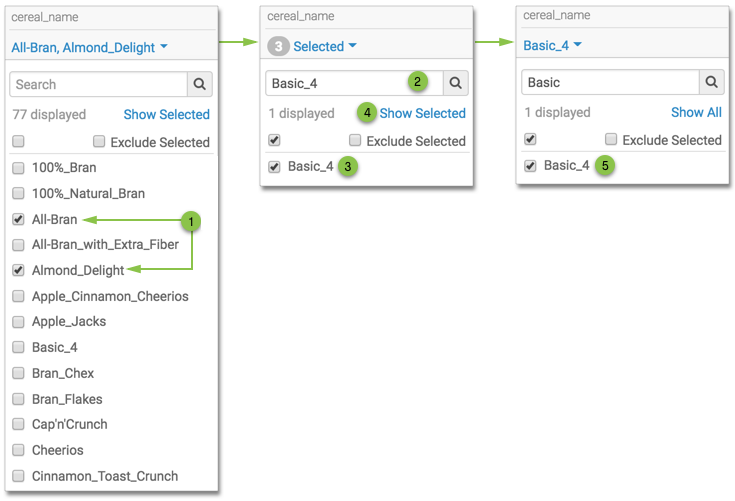
Task: Click Show Selected link in left panel
Action: [x=166, y=114]
